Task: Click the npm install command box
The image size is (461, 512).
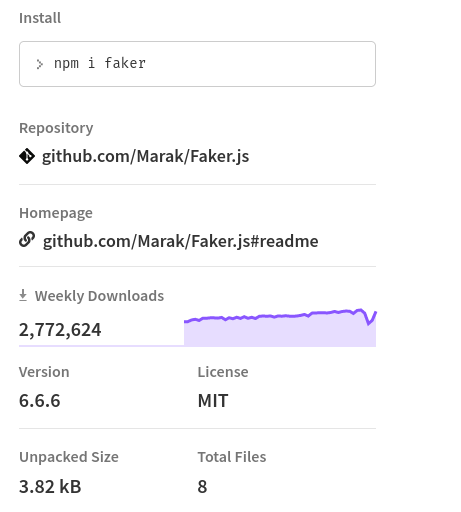Action: click(x=197, y=64)
